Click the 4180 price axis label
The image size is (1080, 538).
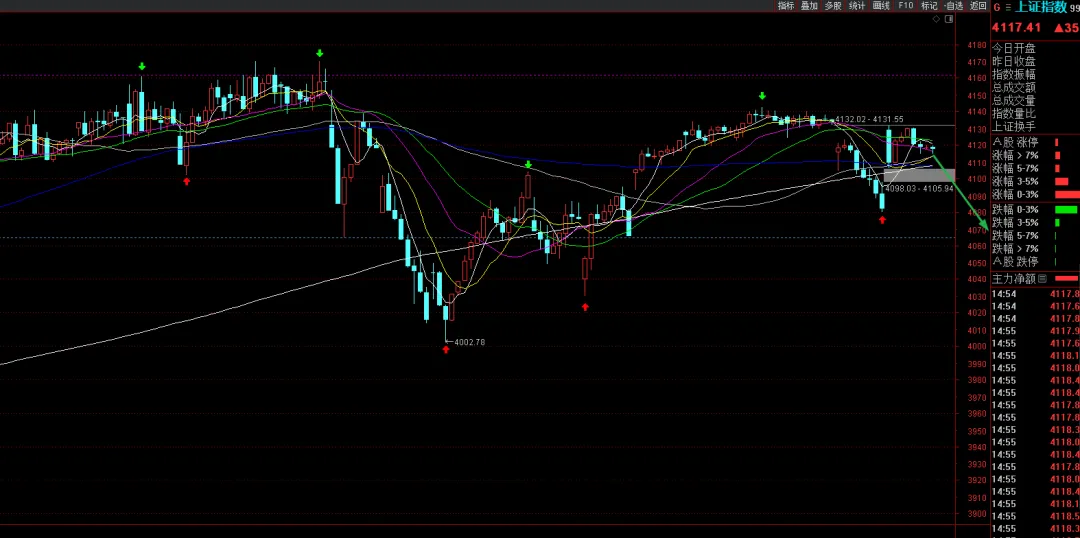977,45
